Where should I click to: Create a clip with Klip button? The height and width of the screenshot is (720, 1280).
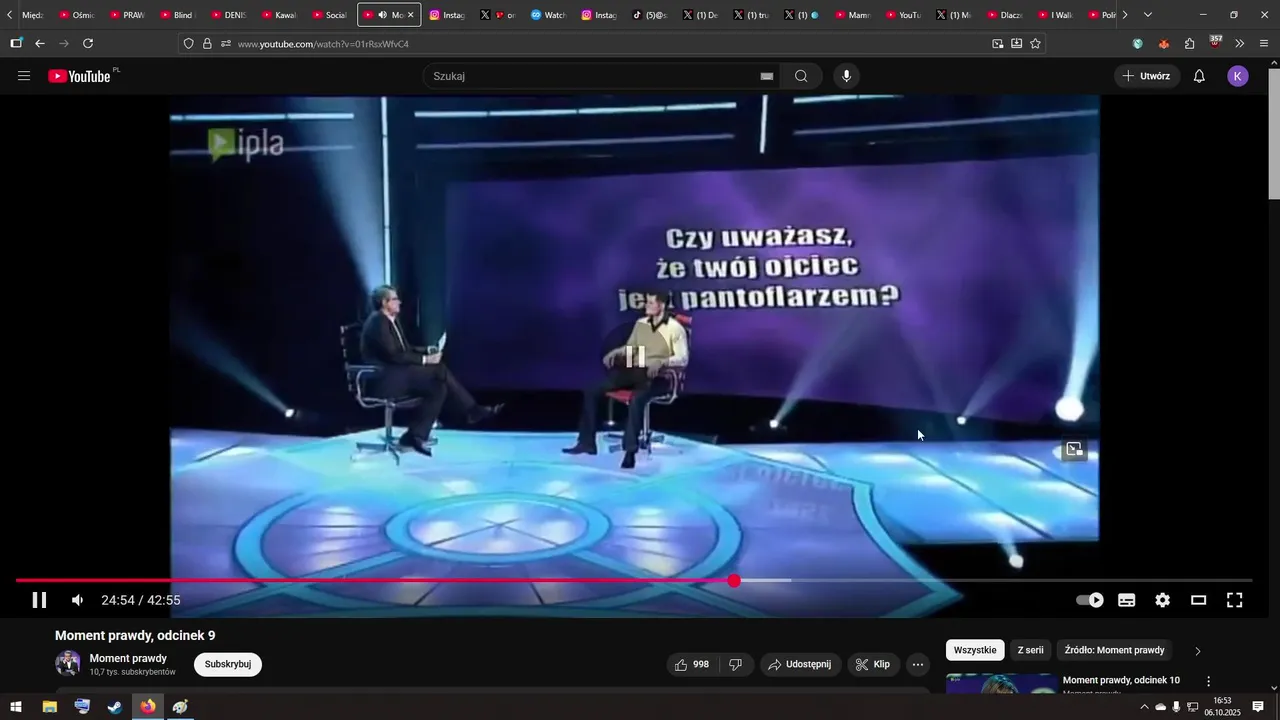pos(874,664)
